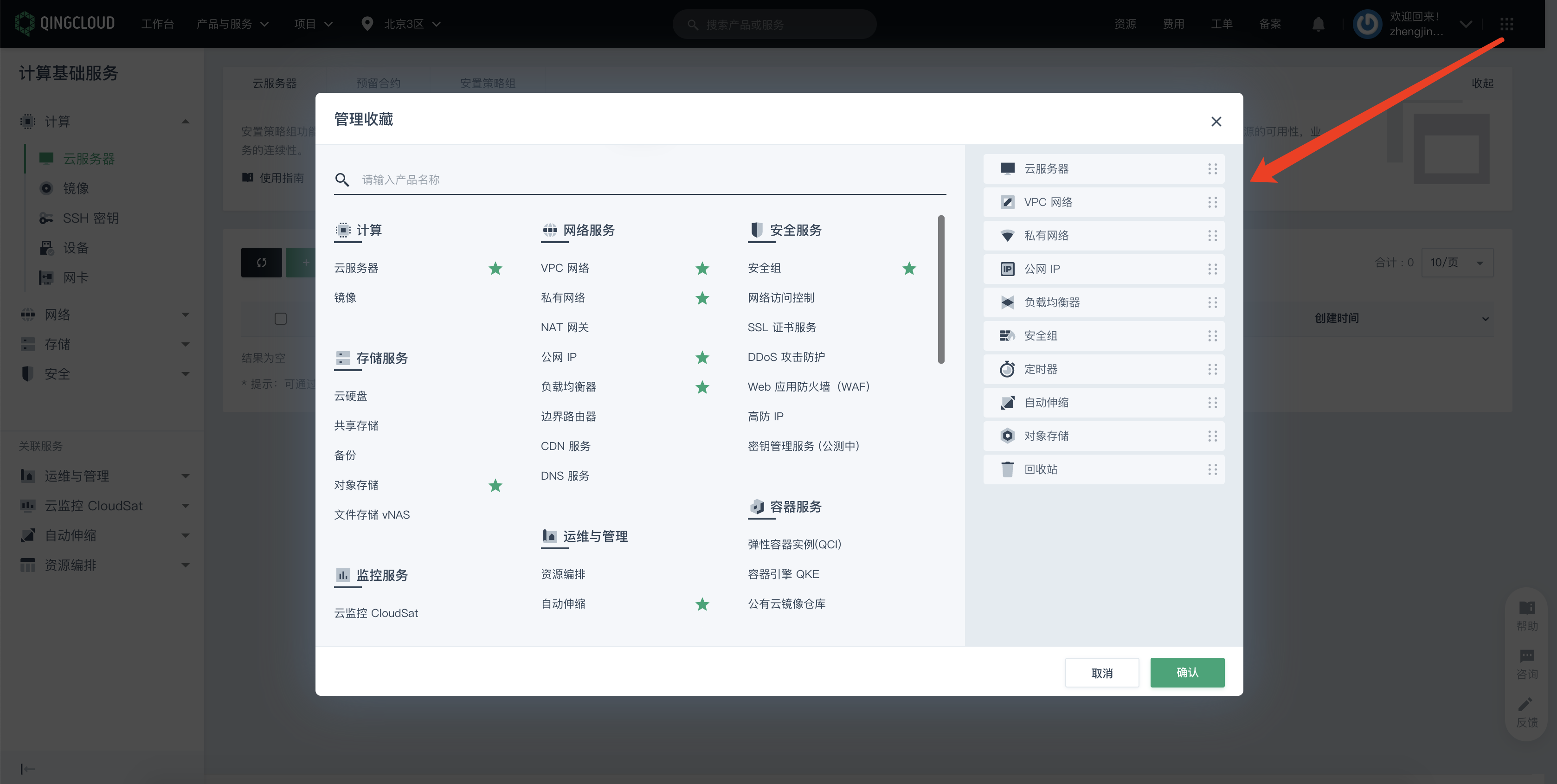Click drag handle for 定时器 favorite

pos(1212,369)
